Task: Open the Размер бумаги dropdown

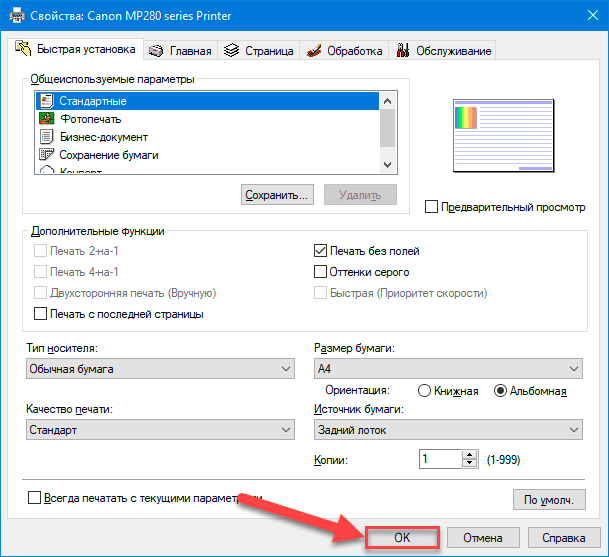Action: pyautogui.click(x=448, y=369)
